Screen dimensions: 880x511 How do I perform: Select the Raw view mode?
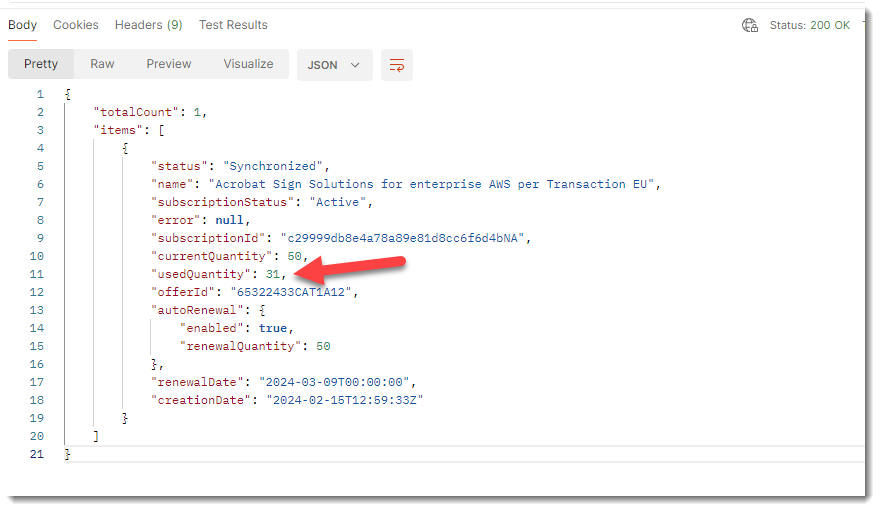tap(102, 64)
